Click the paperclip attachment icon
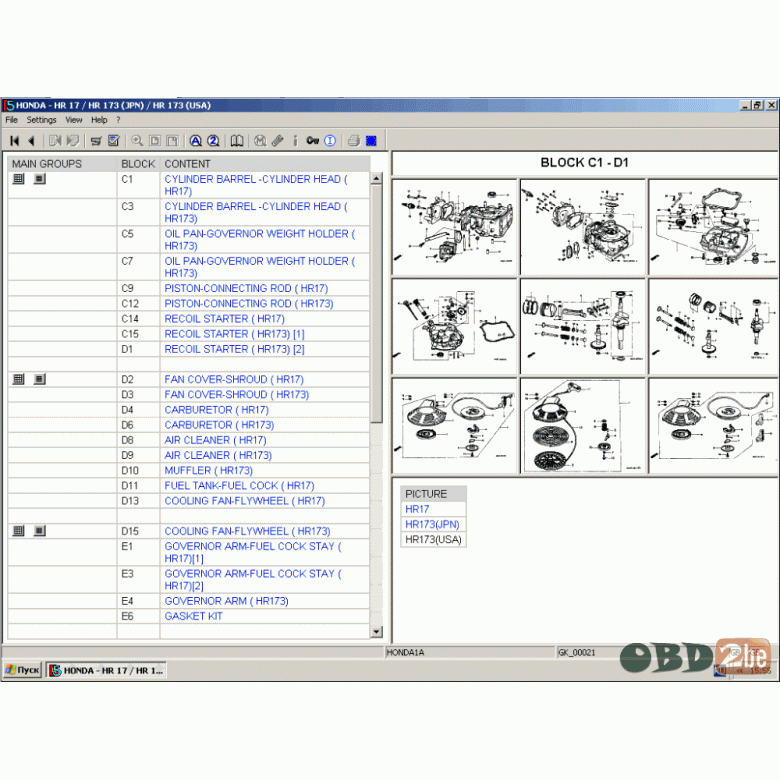Screen dimensions: 780x780 coord(278,141)
